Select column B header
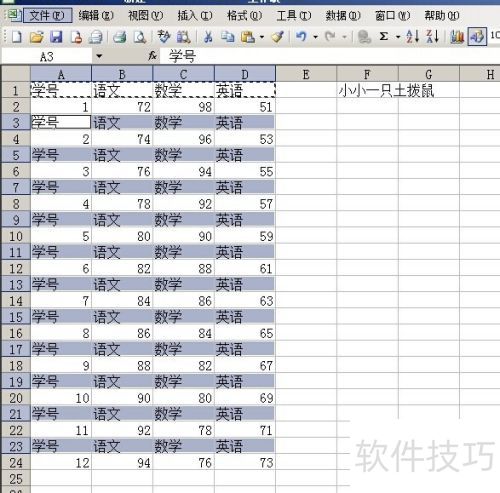Screen dimensions: 500x493 (x=122, y=74)
